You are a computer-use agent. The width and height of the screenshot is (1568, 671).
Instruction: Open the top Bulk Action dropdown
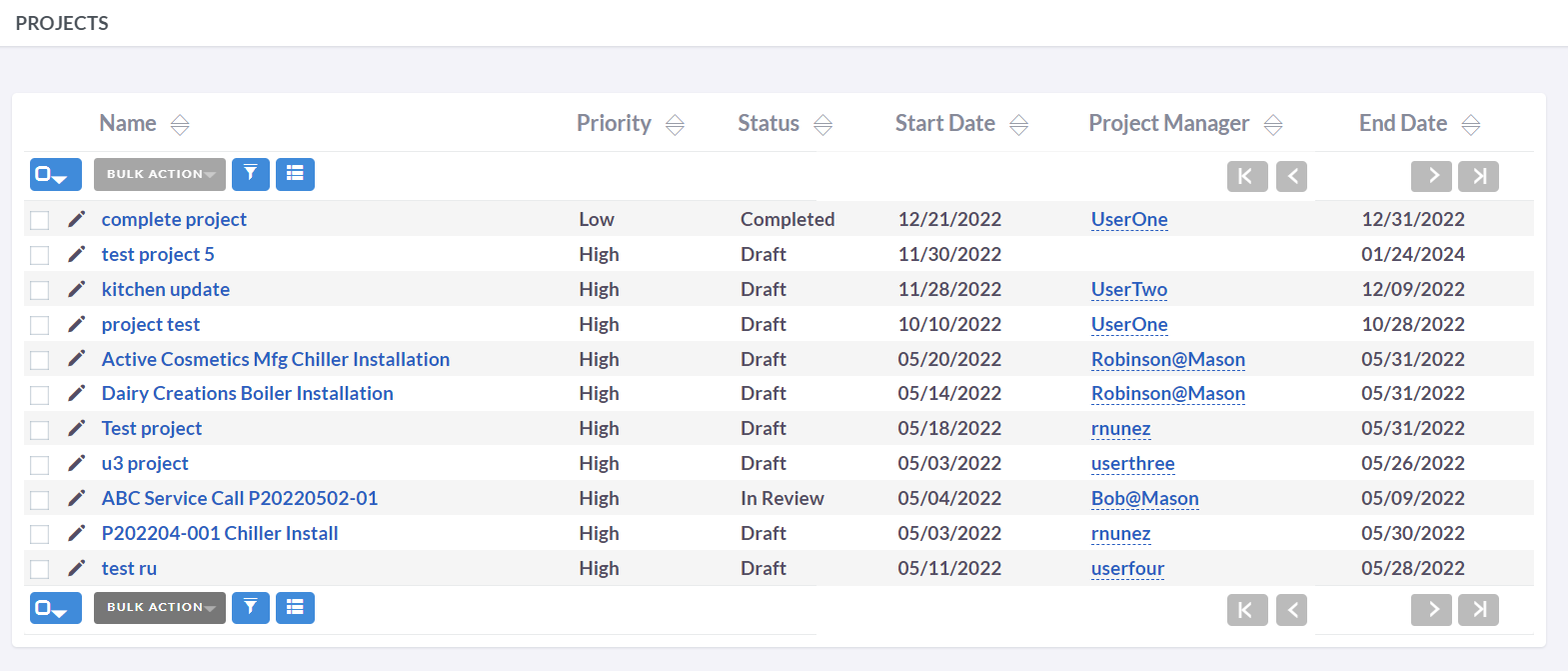click(x=160, y=174)
